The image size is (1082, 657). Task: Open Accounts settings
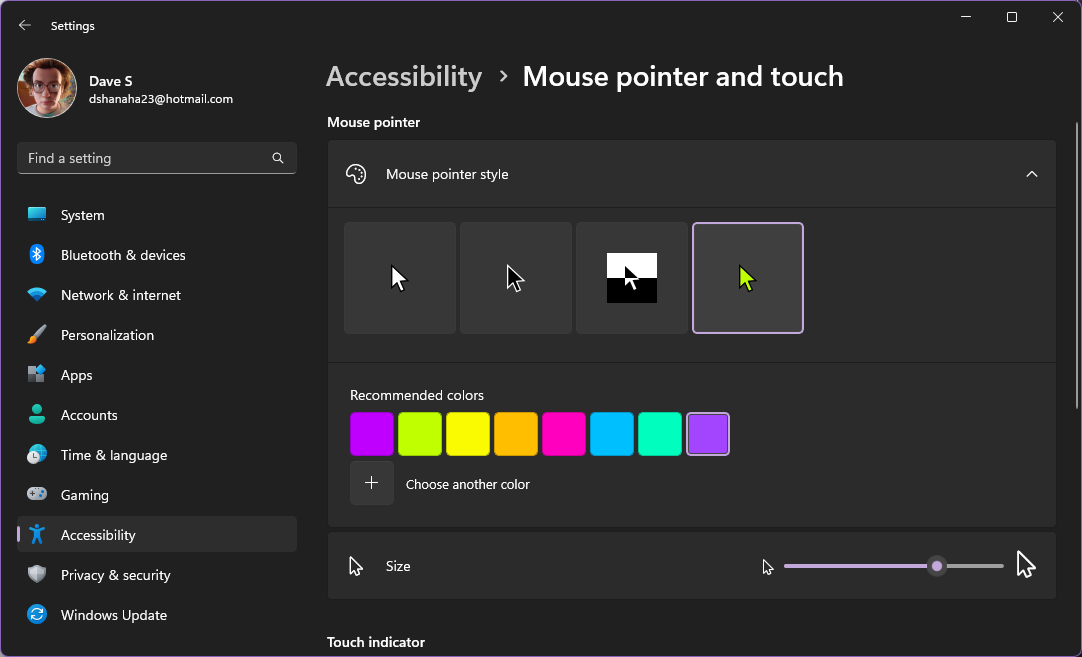pyautogui.click(x=87, y=414)
